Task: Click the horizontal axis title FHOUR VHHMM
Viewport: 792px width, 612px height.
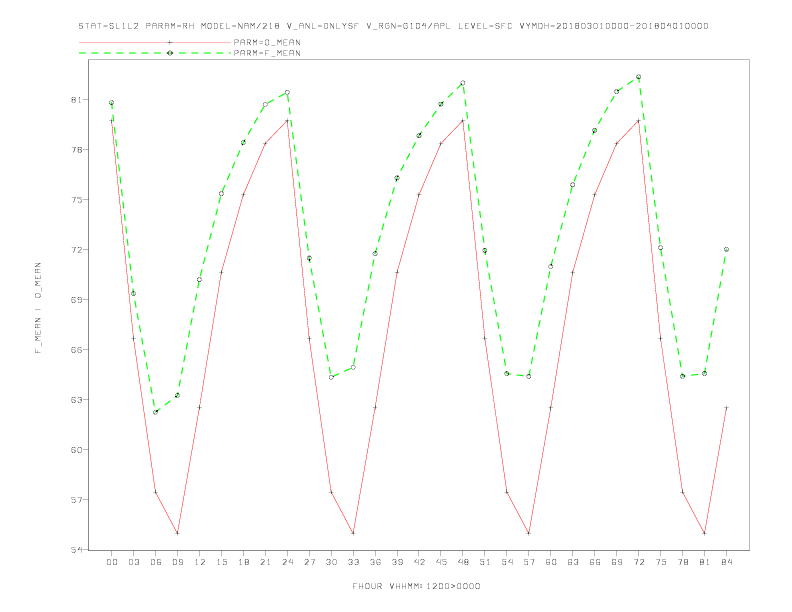Action: tap(416, 586)
